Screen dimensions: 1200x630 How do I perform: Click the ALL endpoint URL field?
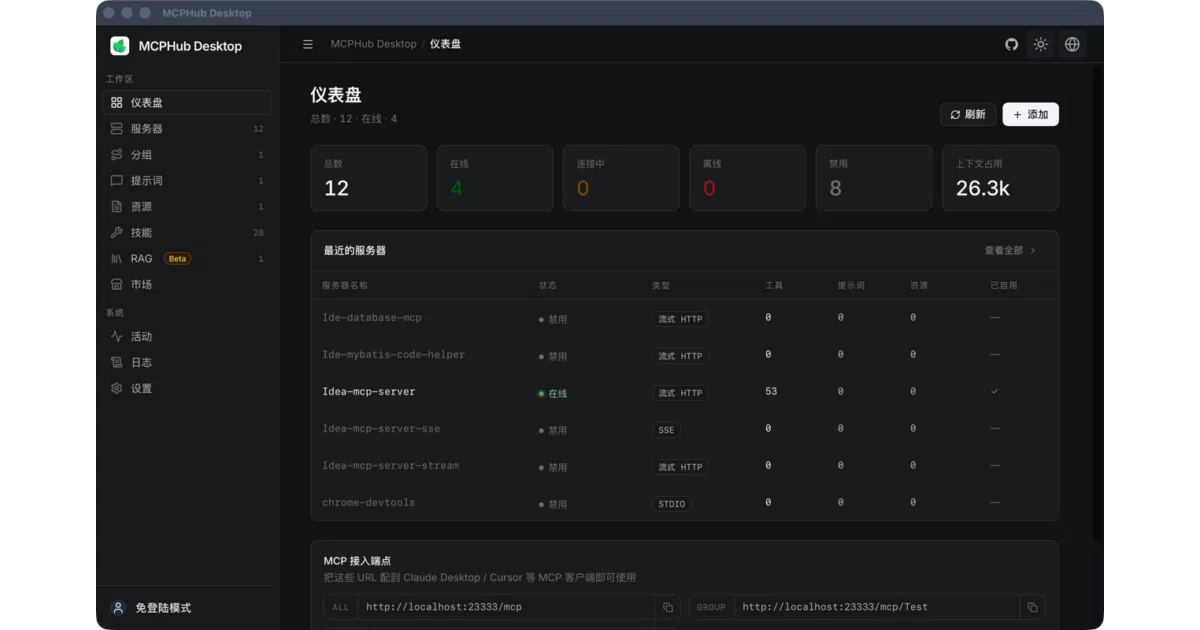point(506,607)
